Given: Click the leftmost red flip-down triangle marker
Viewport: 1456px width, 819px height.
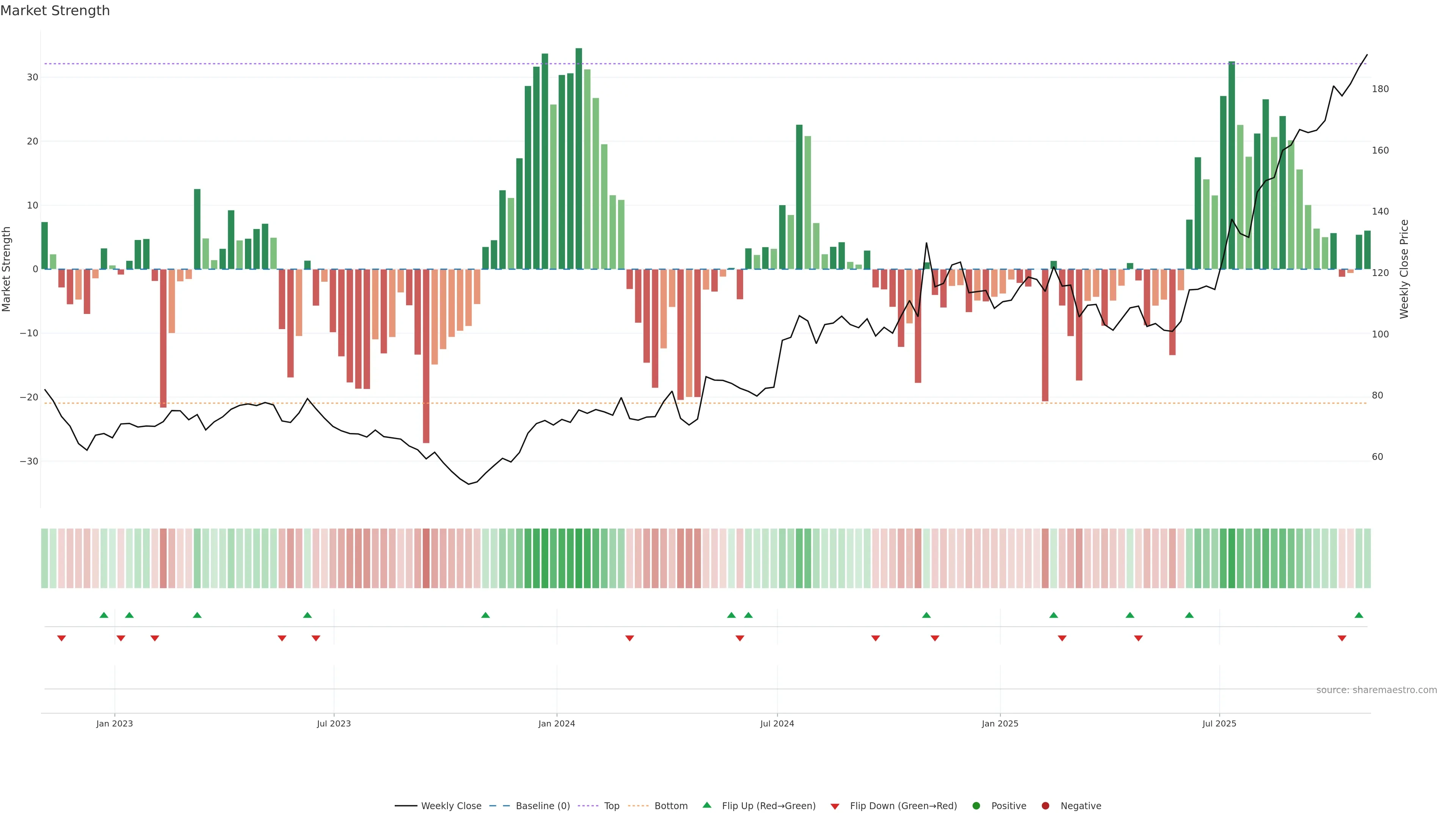Looking at the screenshot, I should [61, 638].
